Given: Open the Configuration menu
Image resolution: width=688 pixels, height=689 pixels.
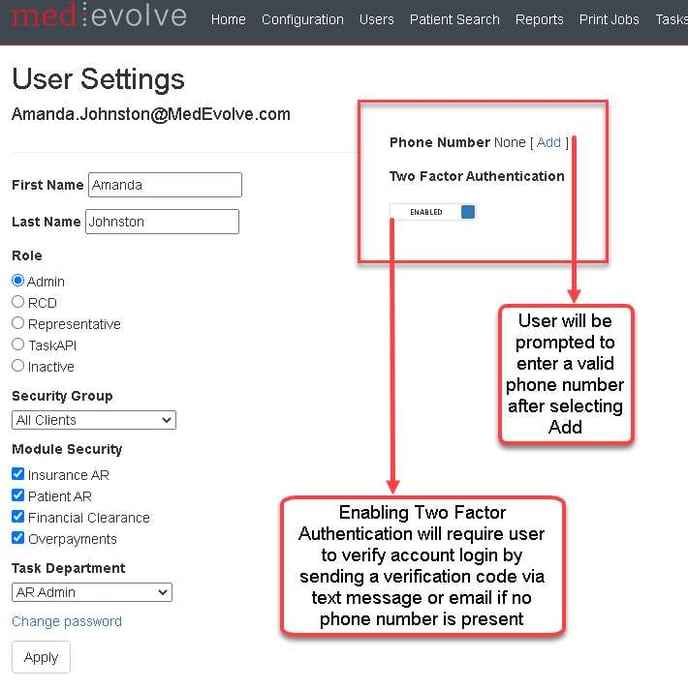Looking at the screenshot, I should click(302, 20).
